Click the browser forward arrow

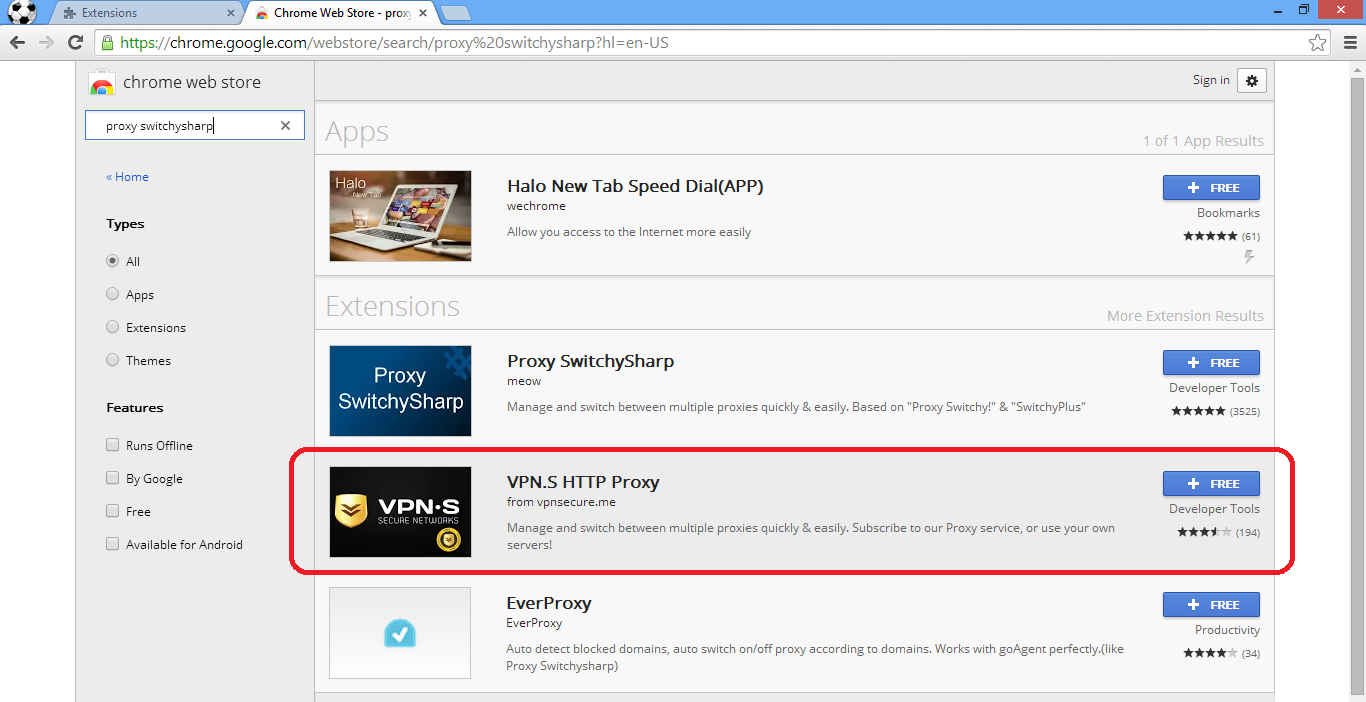click(46, 43)
